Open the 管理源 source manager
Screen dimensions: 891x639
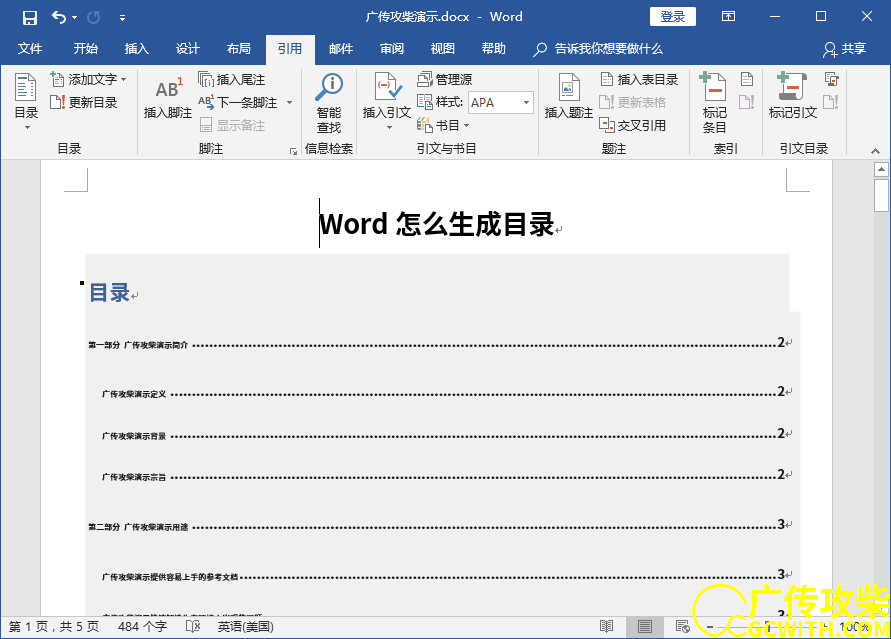point(445,80)
